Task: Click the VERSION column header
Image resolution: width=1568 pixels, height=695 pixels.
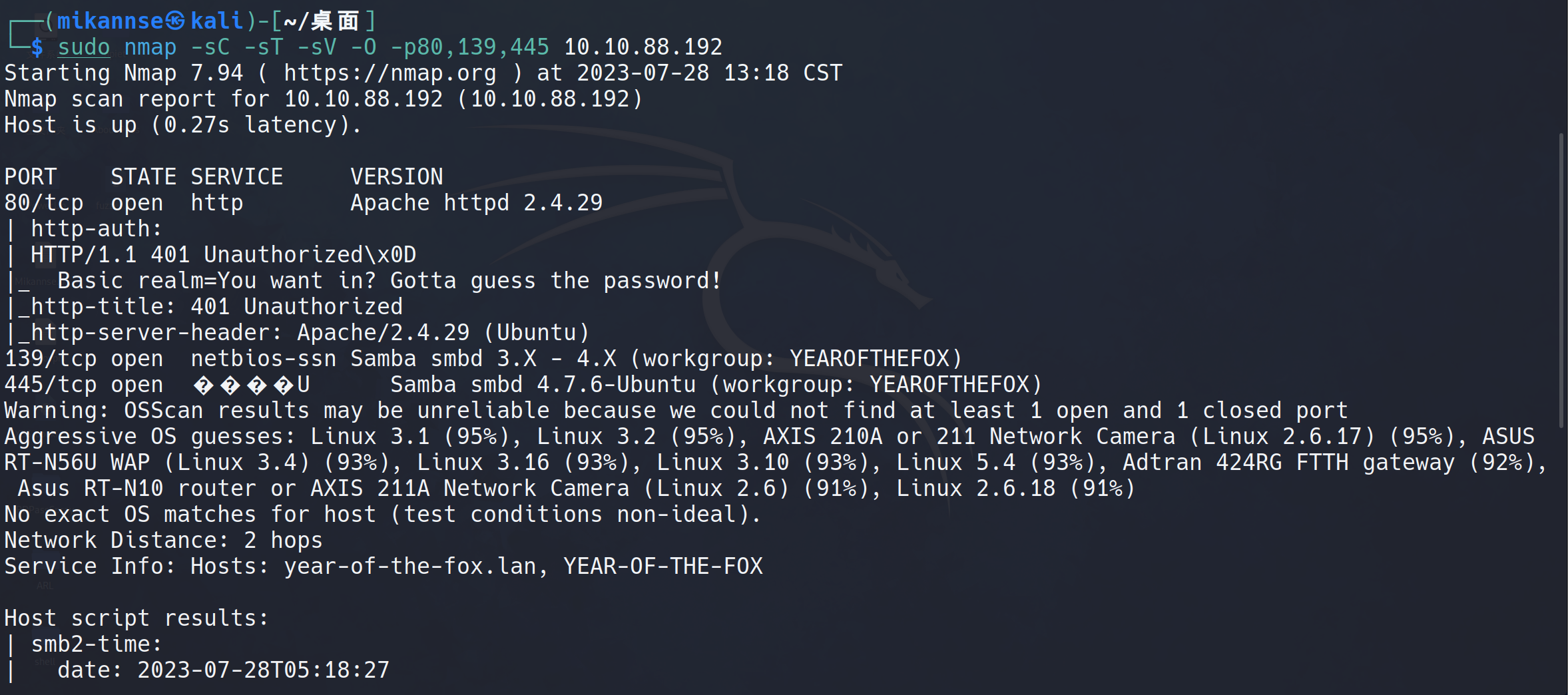Action: click(397, 177)
